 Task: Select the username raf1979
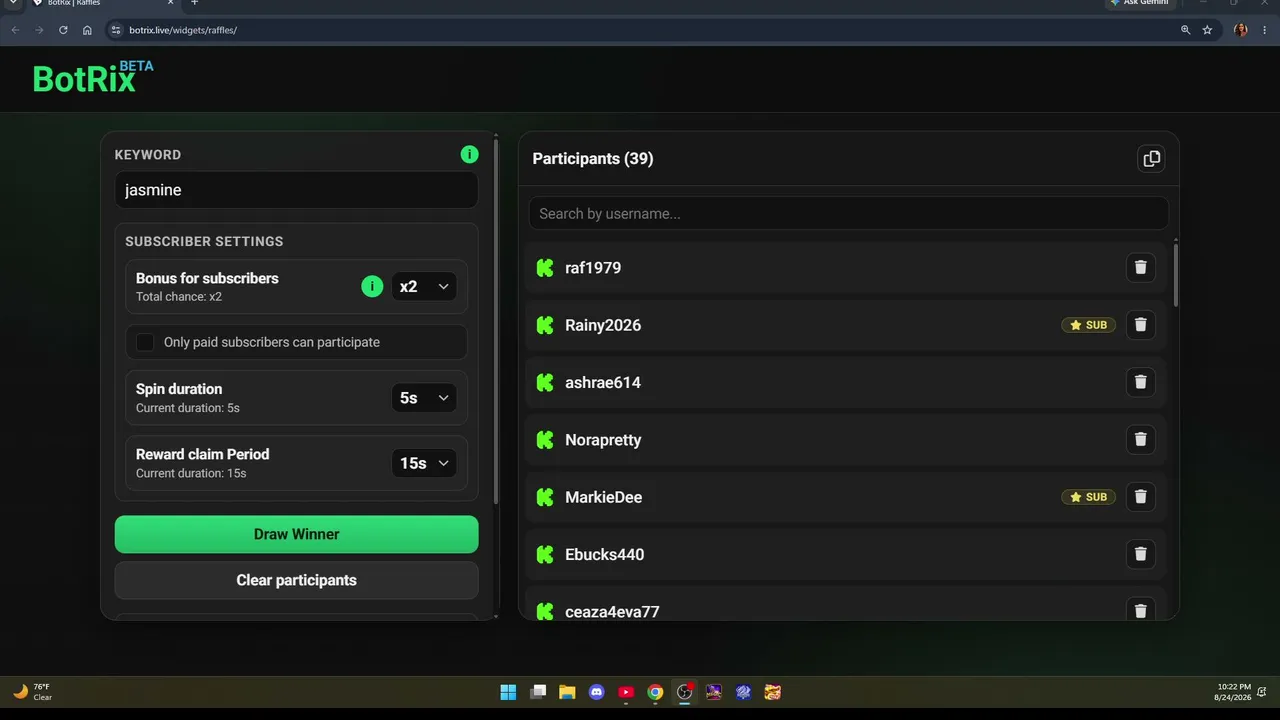tap(593, 268)
